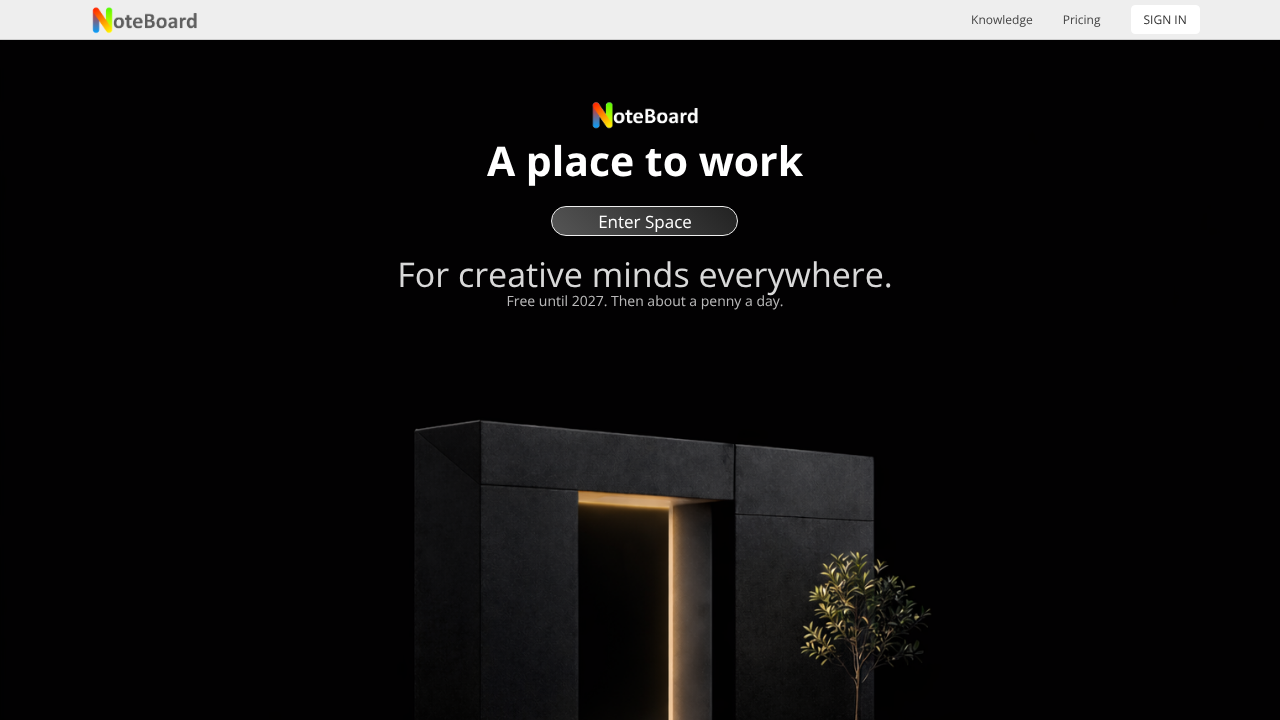The height and width of the screenshot is (720, 1280).
Task: Click the SIGN IN button
Action: tap(1165, 20)
